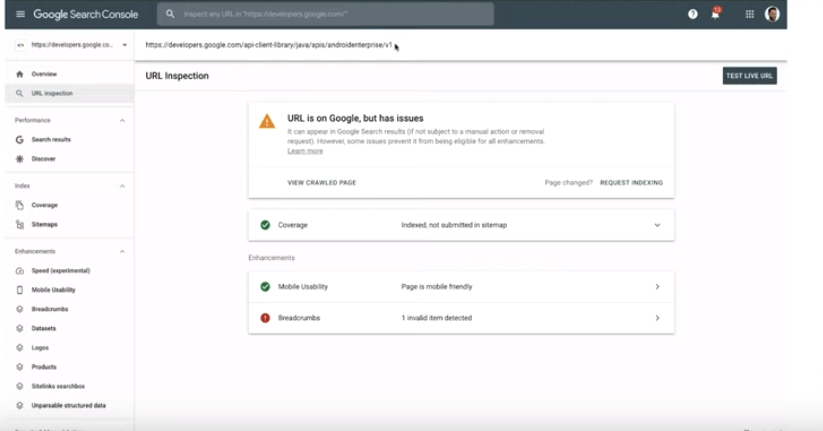Click the Overview home icon
Image resolution: width=823 pixels, height=431 pixels.
click(x=19, y=74)
